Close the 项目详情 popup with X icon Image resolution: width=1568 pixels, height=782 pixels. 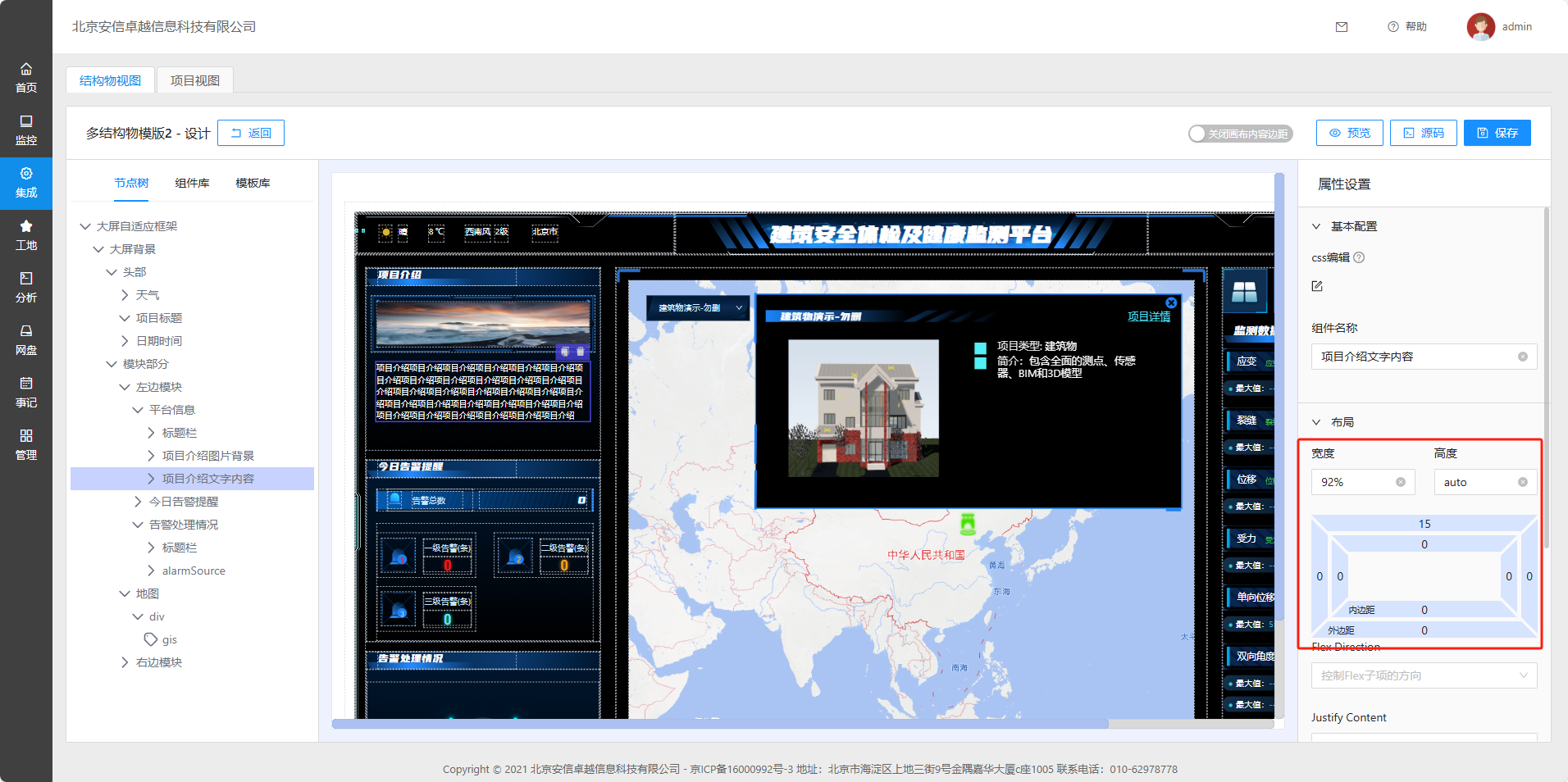pos(1171,302)
